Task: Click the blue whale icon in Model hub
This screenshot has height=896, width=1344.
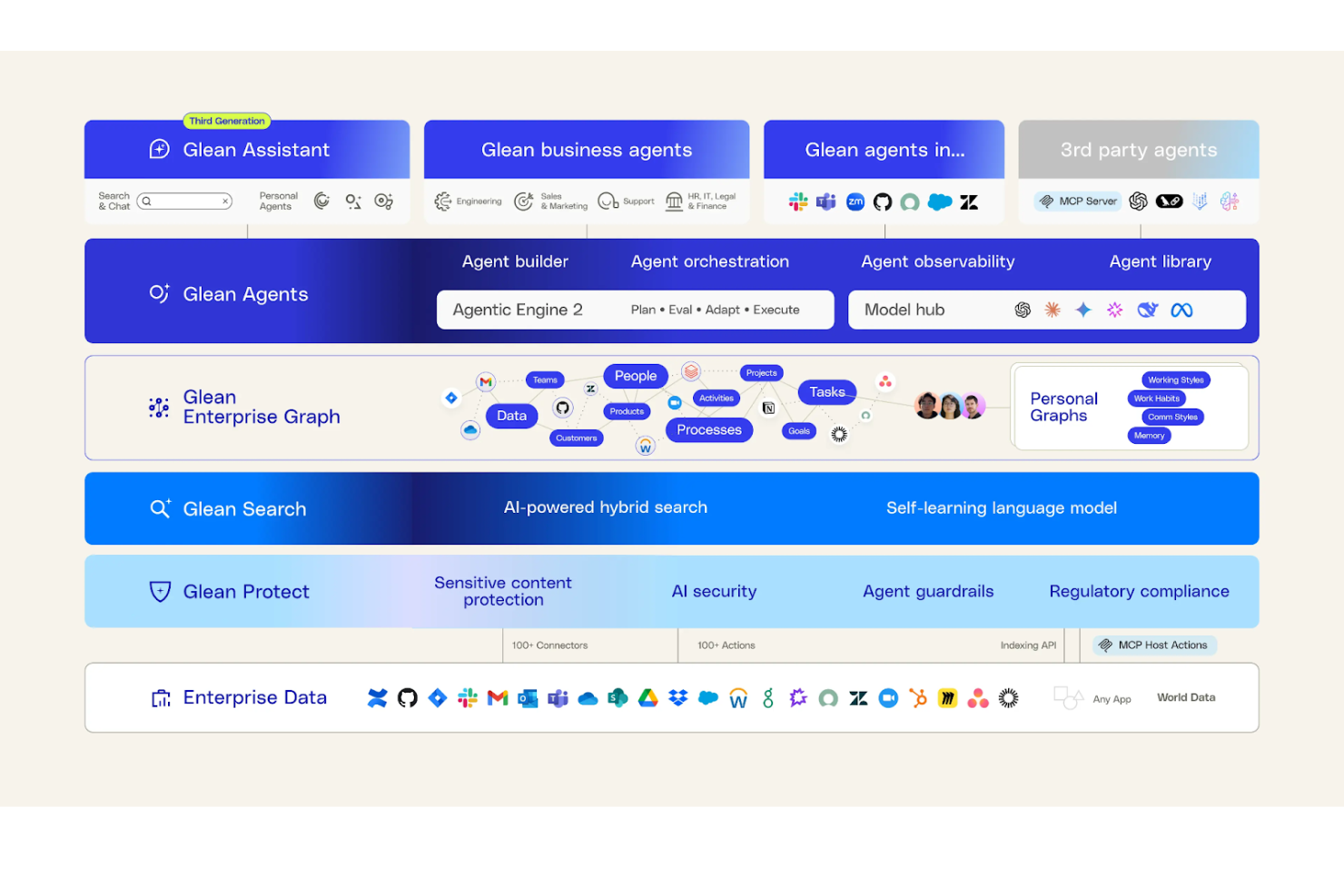Action: click(x=1148, y=310)
